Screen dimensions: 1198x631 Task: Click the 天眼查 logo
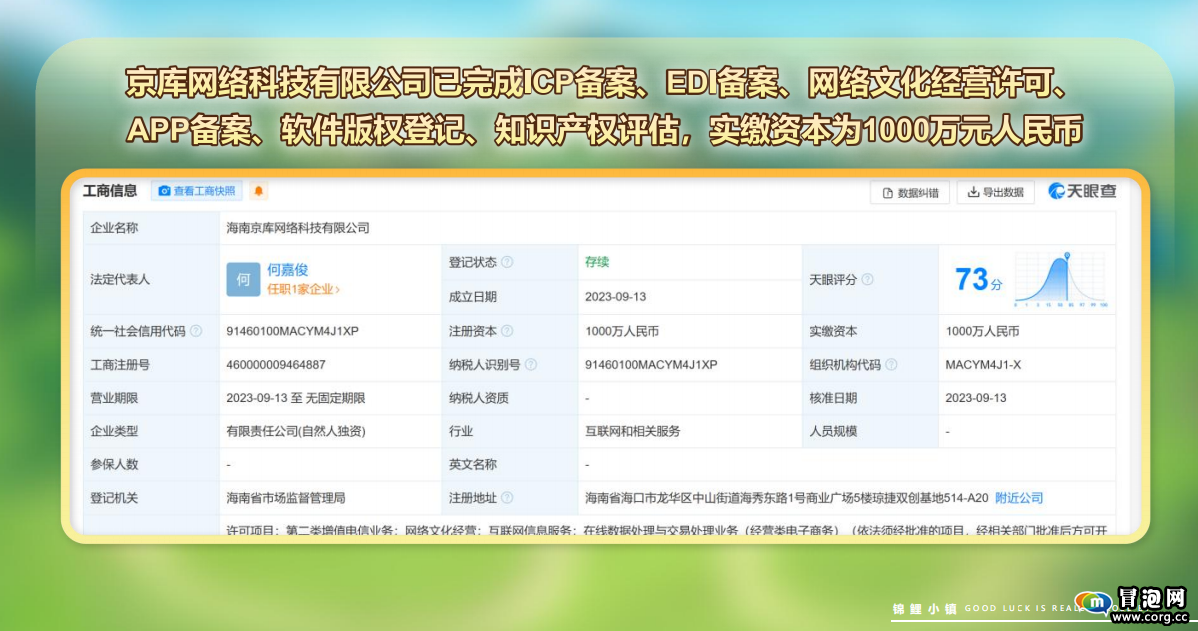(x=1083, y=191)
